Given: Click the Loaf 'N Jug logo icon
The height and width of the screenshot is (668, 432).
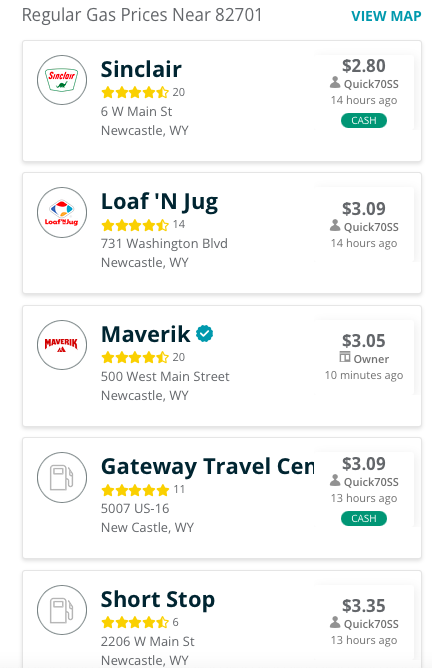Looking at the screenshot, I should tap(62, 212).
